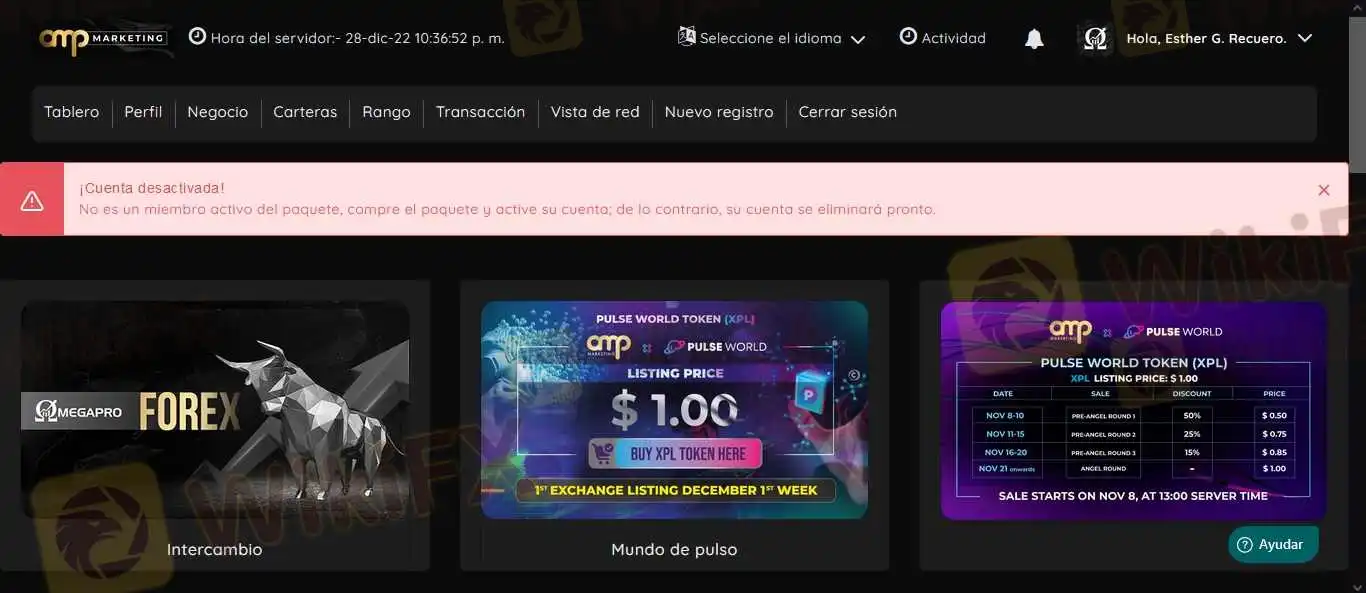
Task: Click the red warning triangle icon
Action: pos(32,200)
